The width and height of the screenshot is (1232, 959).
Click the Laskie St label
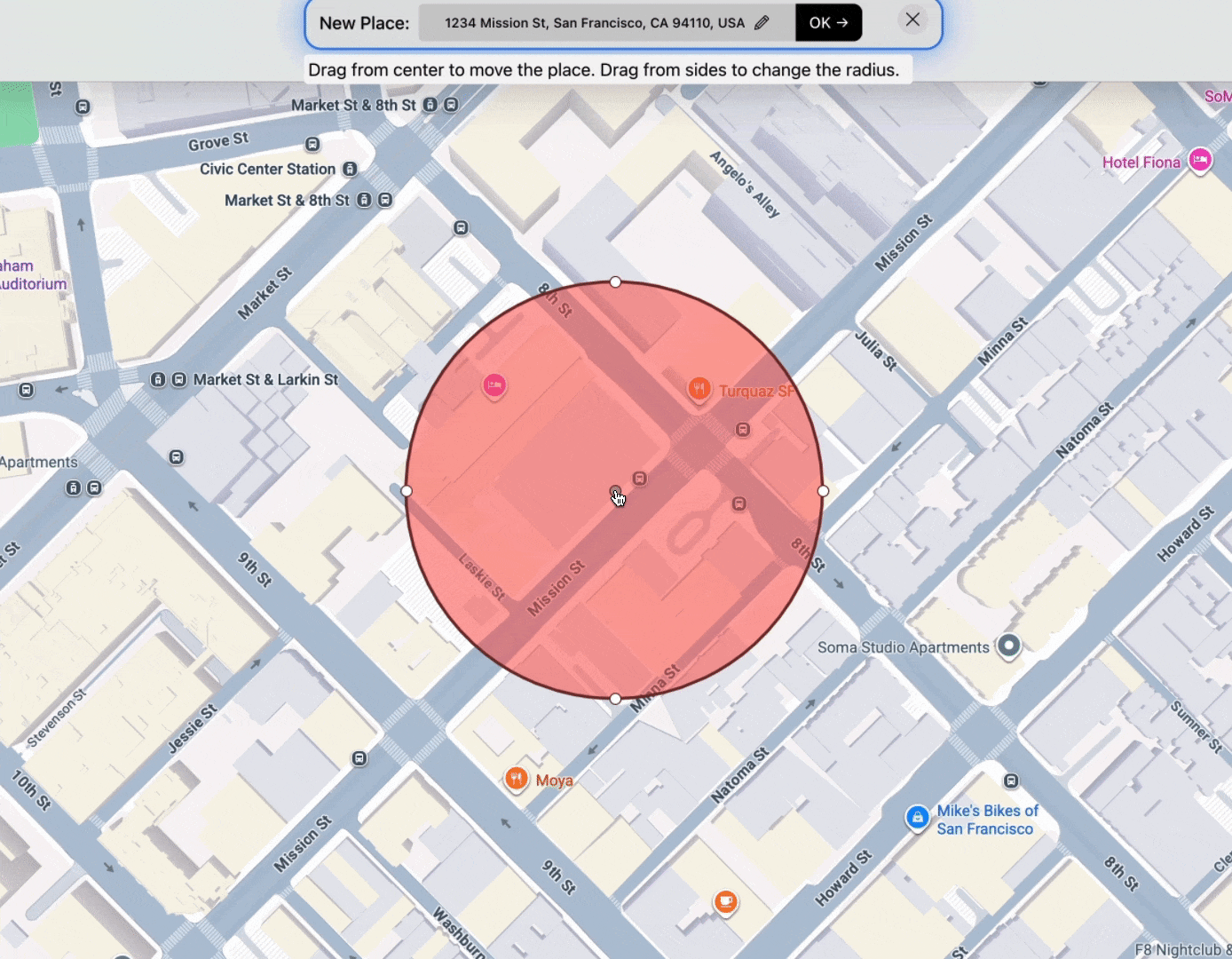click(482, 576)
